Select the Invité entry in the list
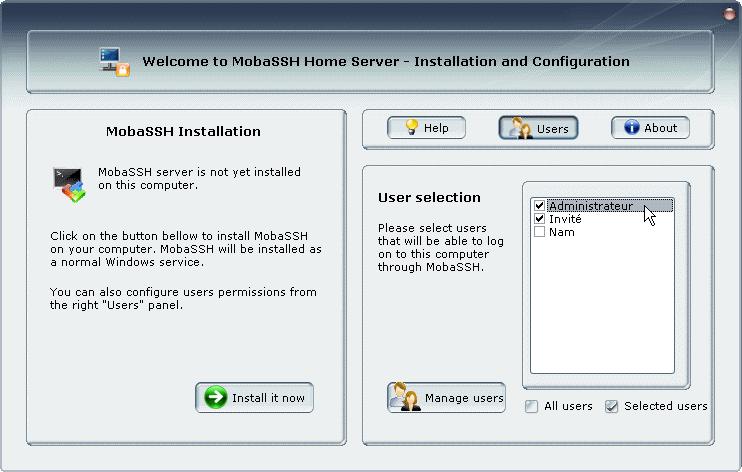The height and width of the screenshot is (472, 742). 565,219
